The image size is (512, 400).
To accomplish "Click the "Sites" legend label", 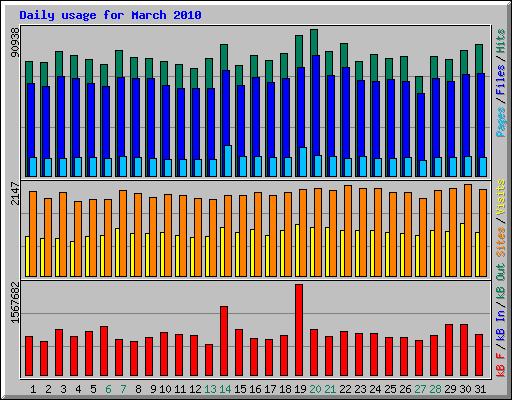I will pos(500,242).
